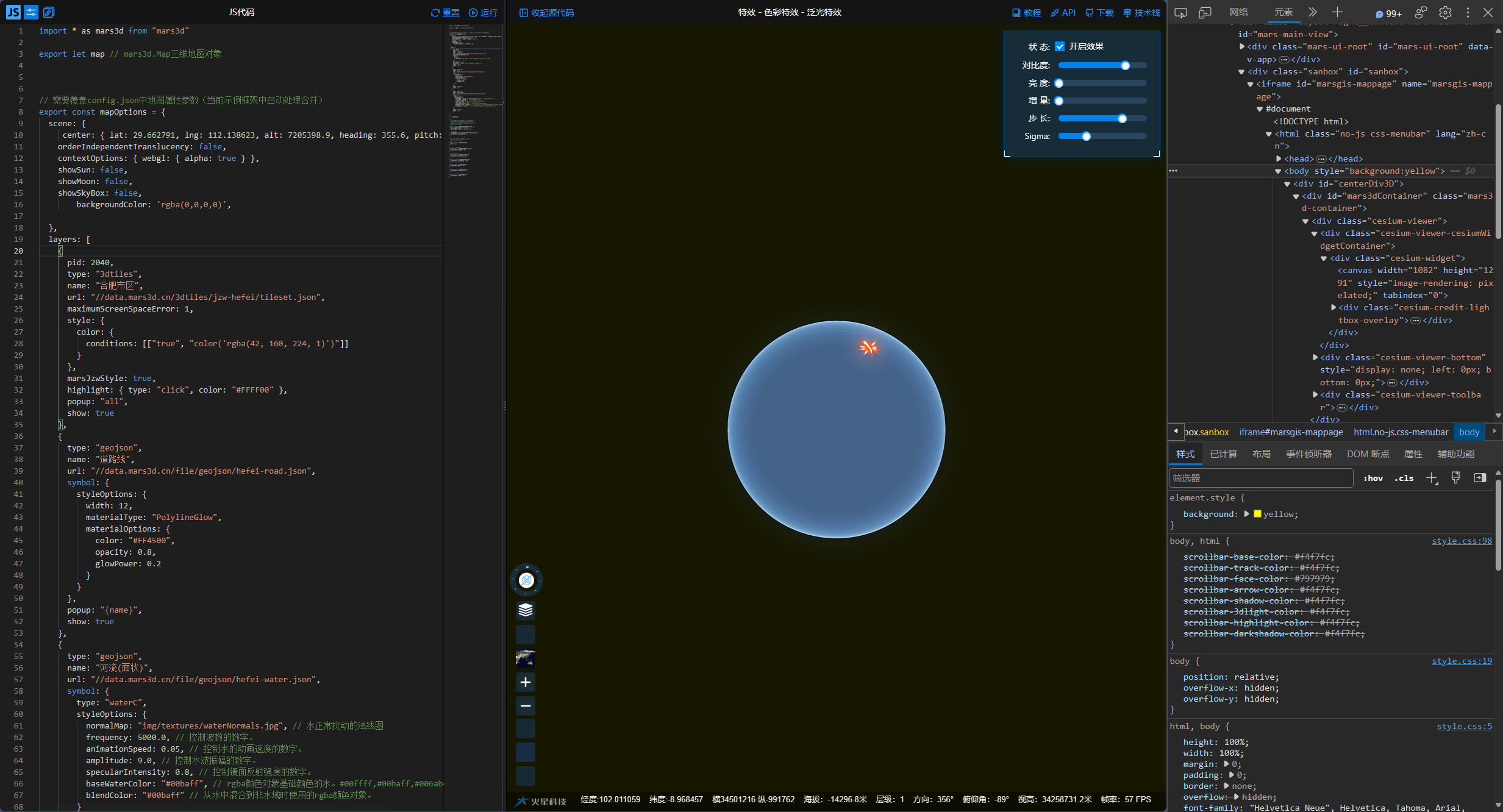Click 收起源代码 to collapse the source code
Viewport: 1503px width, 812px height.
tap(546, 13)
